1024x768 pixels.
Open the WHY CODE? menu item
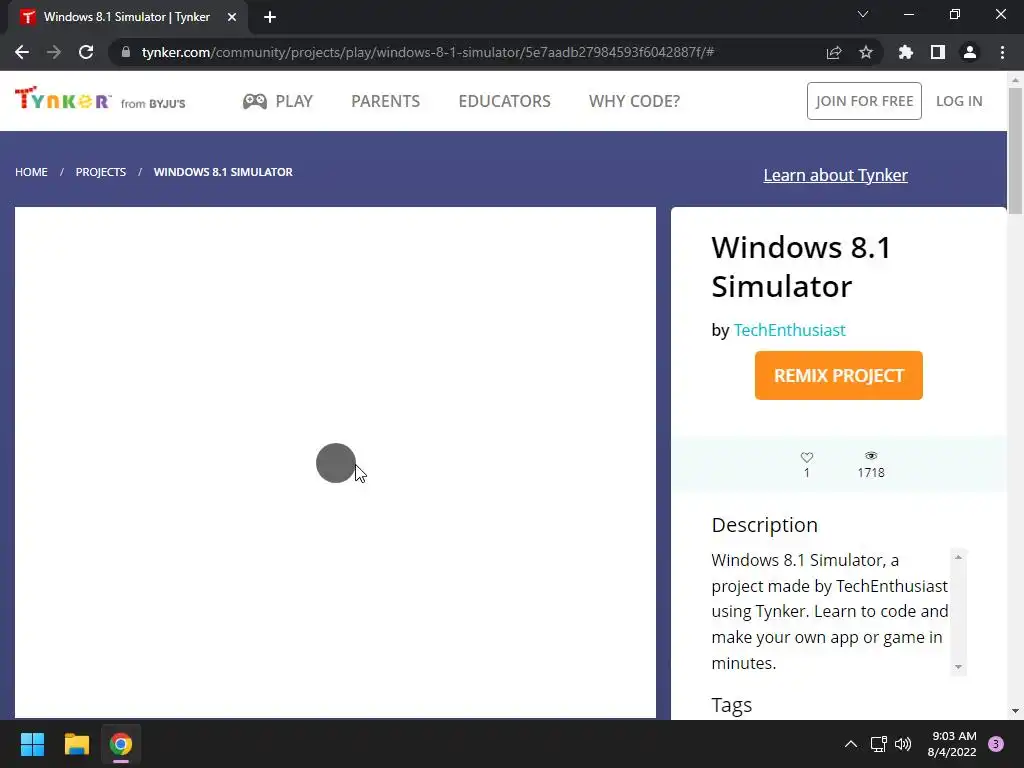click(634, 101)
